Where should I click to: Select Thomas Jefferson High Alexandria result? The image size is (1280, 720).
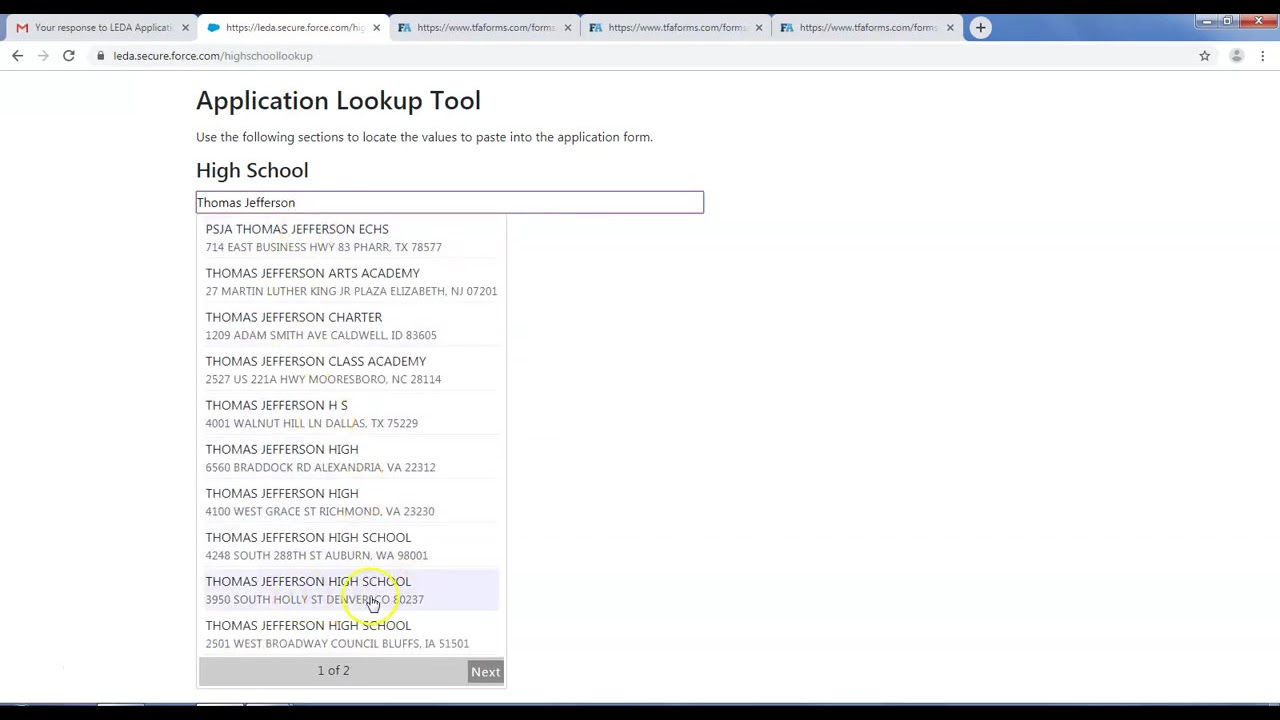click(351, 458)
